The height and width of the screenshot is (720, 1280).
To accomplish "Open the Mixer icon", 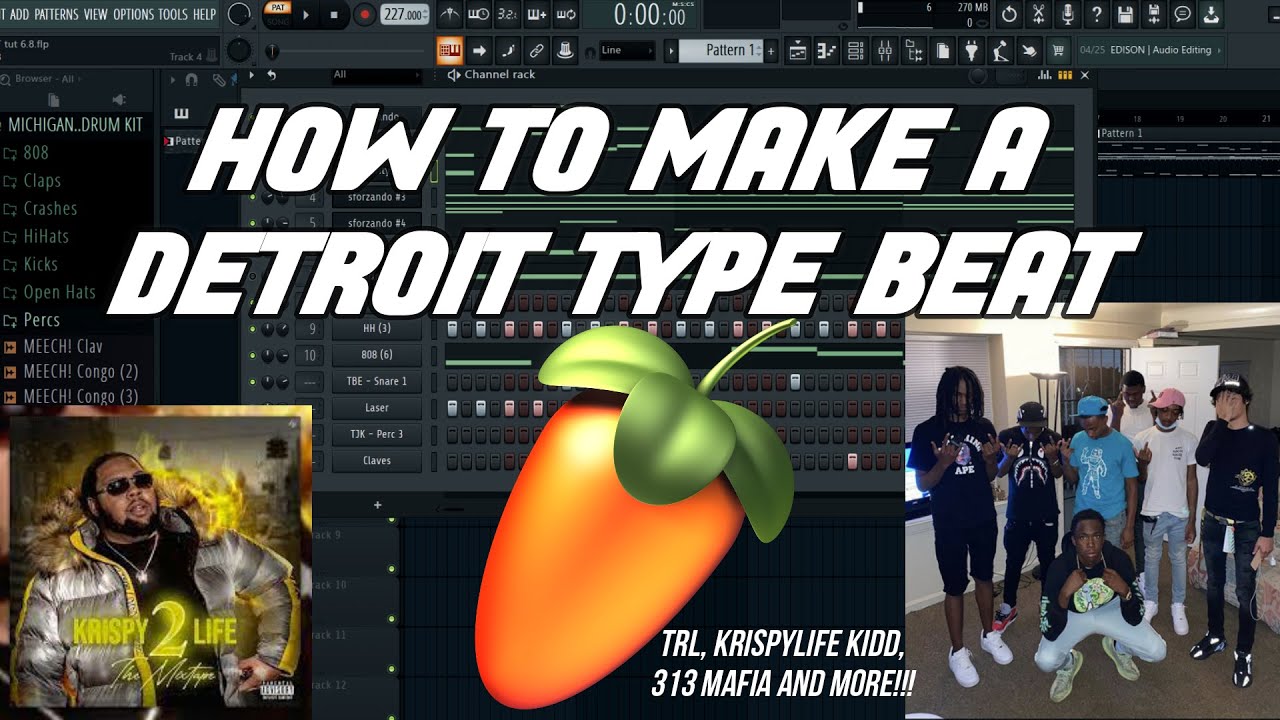I will coord(885,50).
